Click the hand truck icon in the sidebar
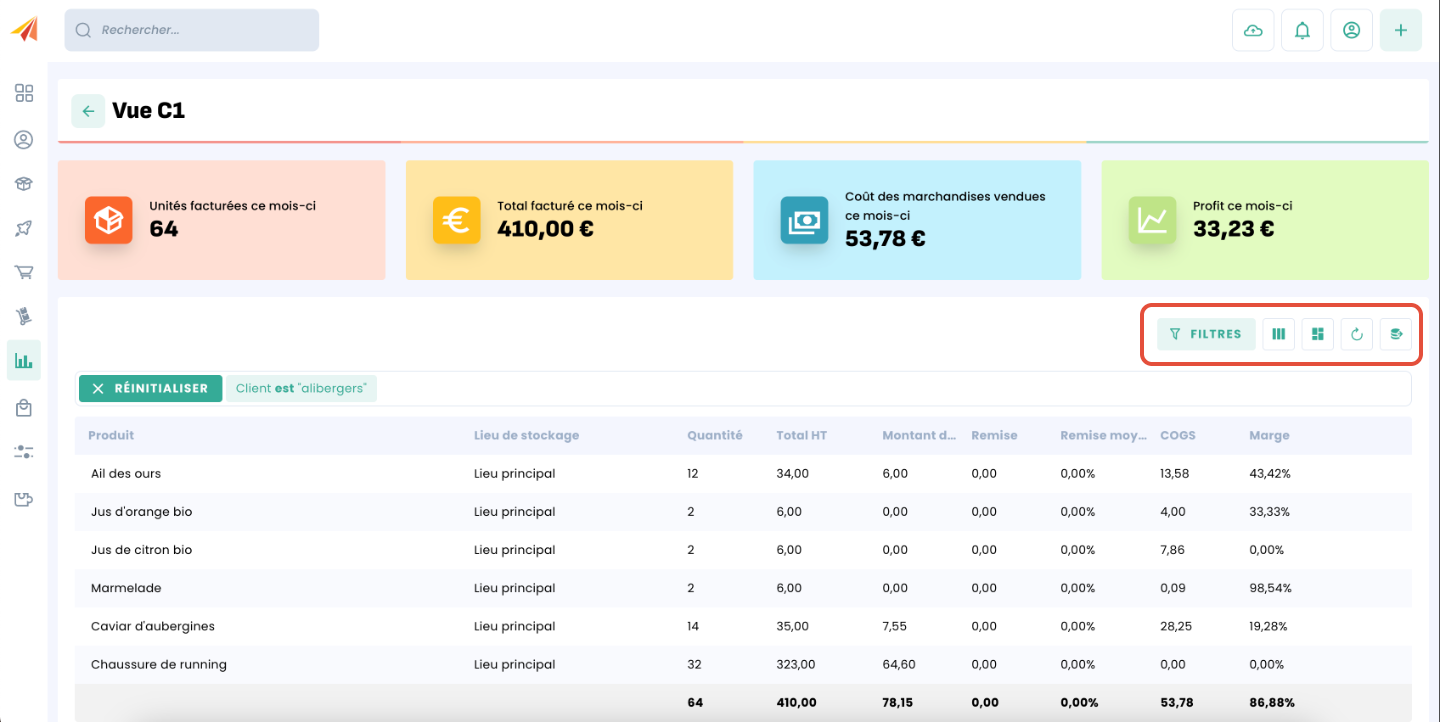Image resolution: width=1440 pixels, height=722 pixels. pos(24,317)
